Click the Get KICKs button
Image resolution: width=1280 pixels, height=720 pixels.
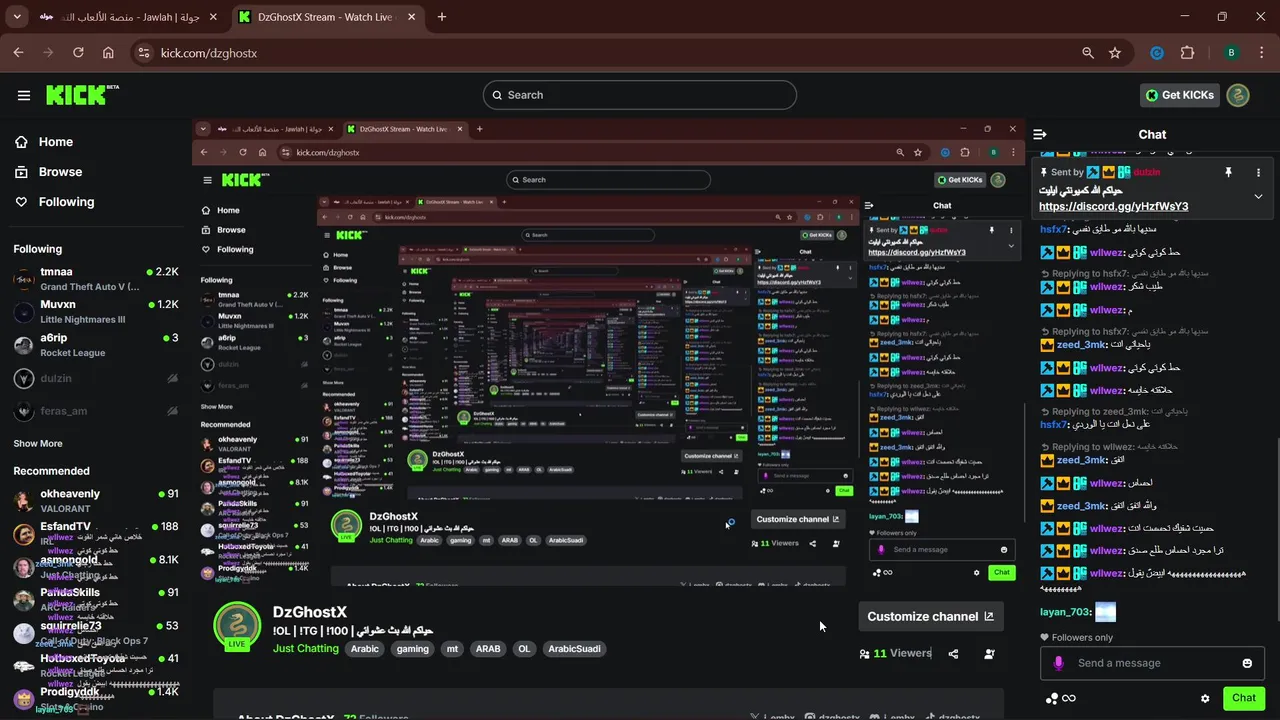[1180, 95]
